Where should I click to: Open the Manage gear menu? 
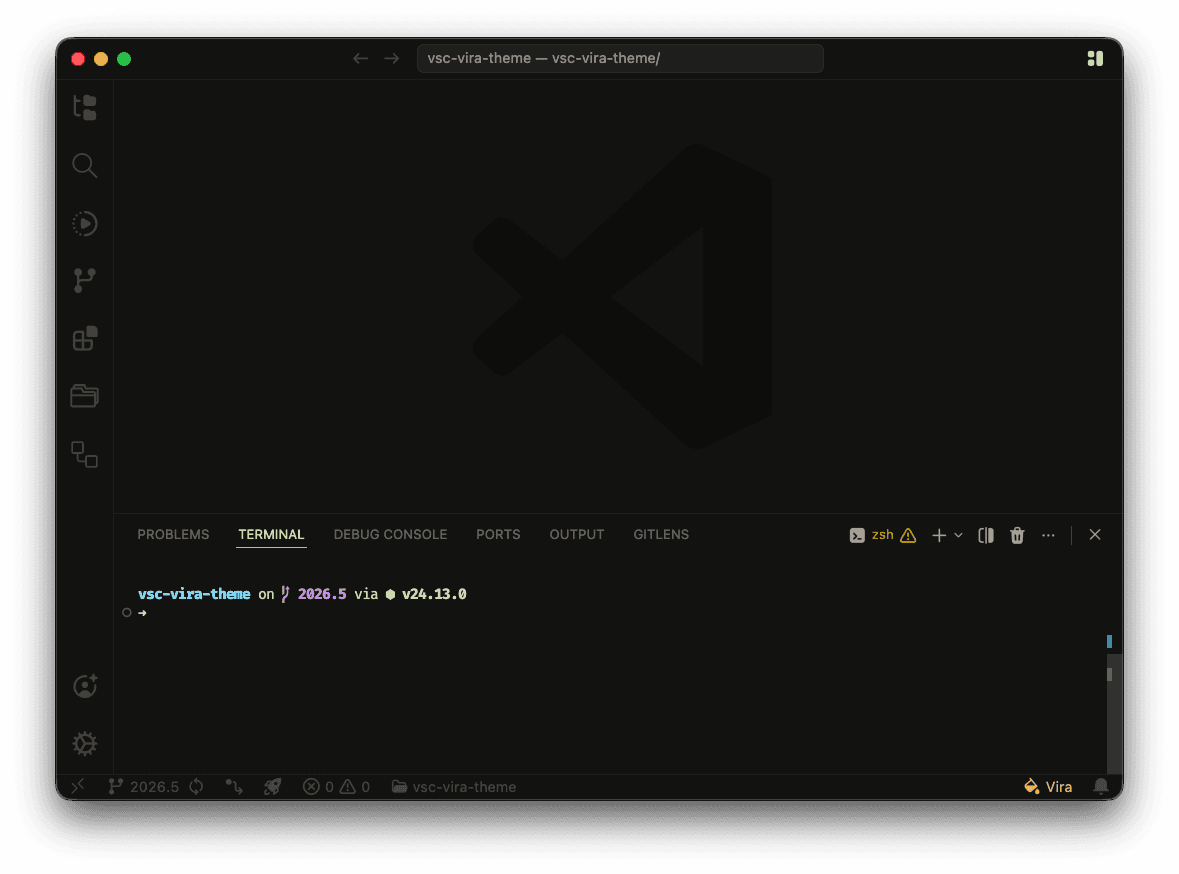tap(84, 744)
